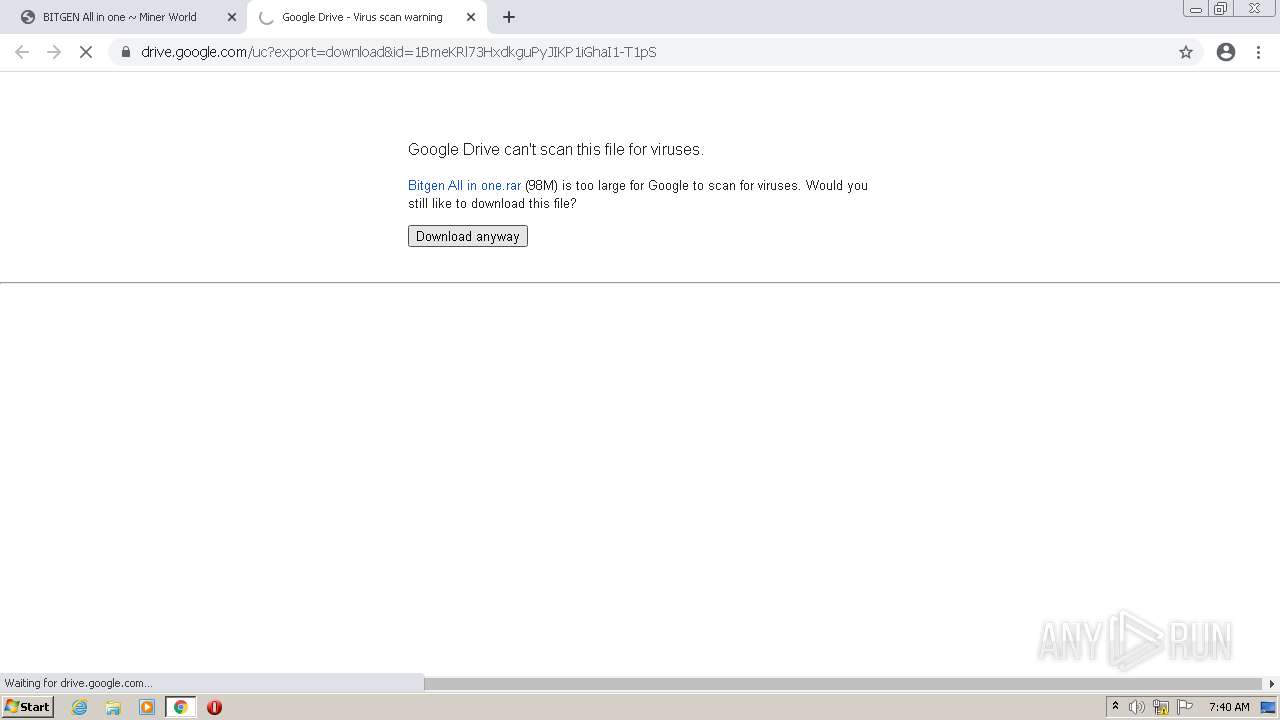Open Chrome's three-dot menu
Screen dimensions: 1280x720
click(1259, 52)
